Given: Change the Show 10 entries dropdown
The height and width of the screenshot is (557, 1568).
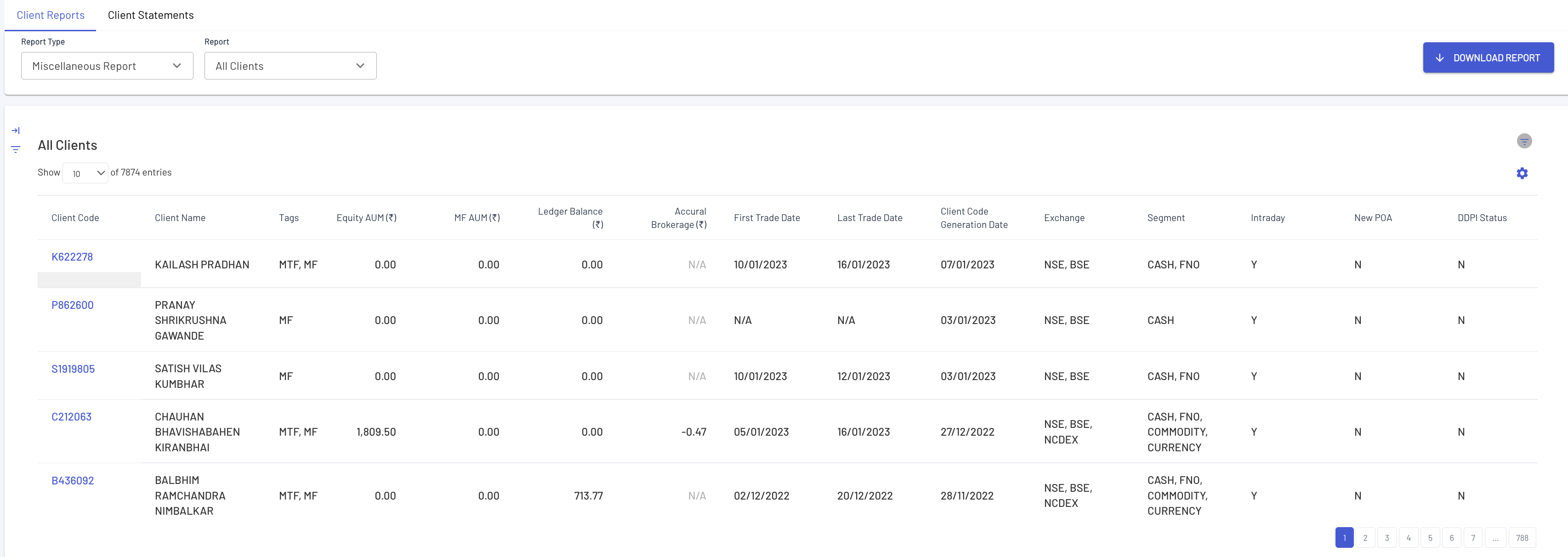Looking at the screenshot, I should click(85, 173).
